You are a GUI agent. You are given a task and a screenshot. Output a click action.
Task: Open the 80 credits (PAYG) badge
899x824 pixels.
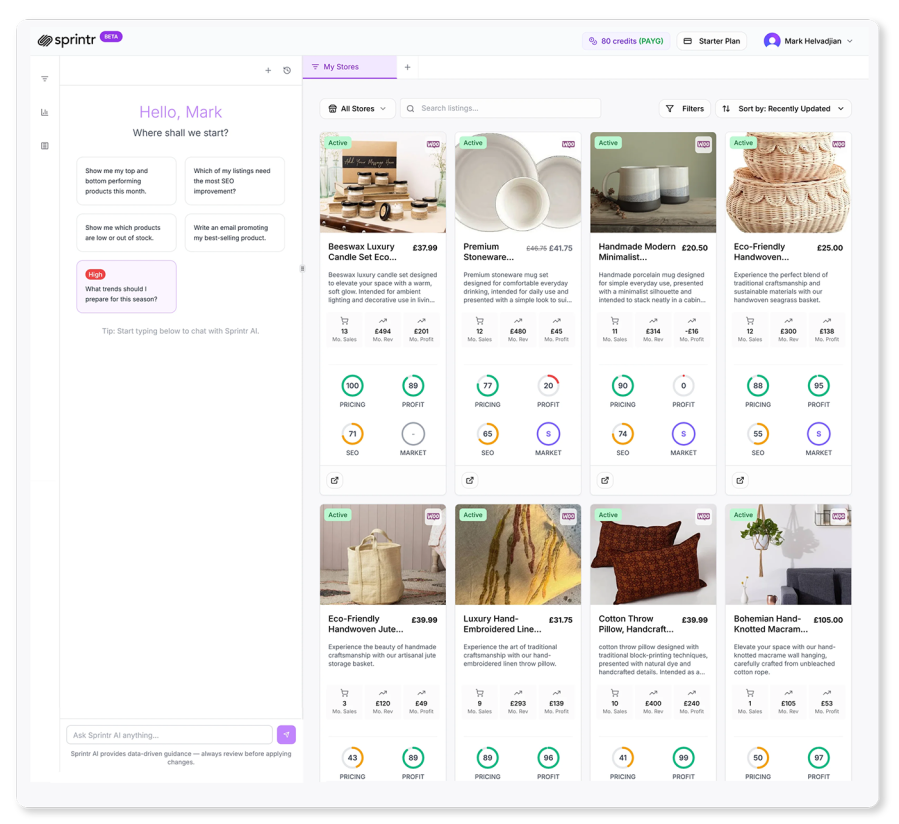point(626,41)
